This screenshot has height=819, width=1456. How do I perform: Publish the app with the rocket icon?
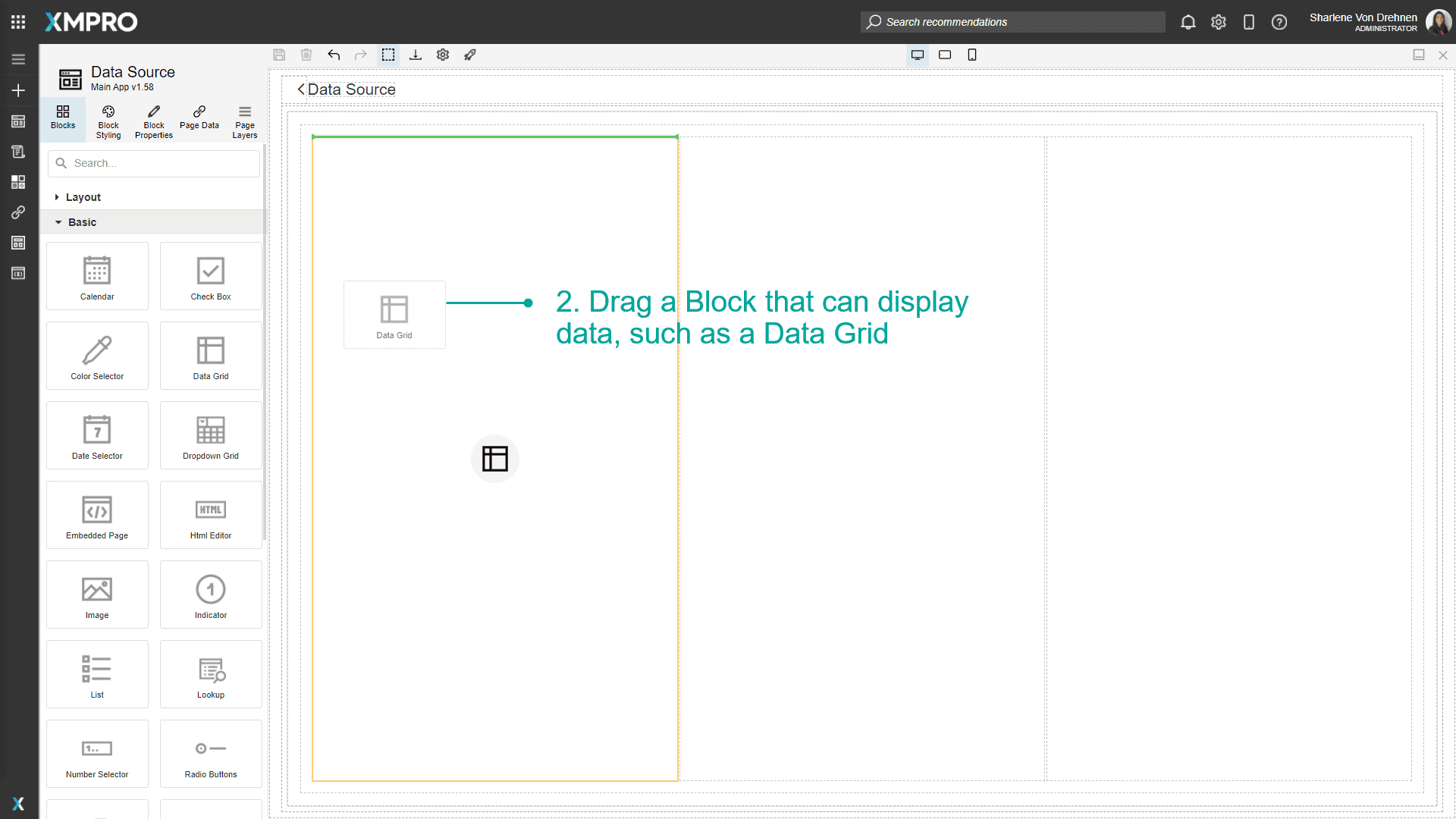pyautogui.click(x=470, y=55)
